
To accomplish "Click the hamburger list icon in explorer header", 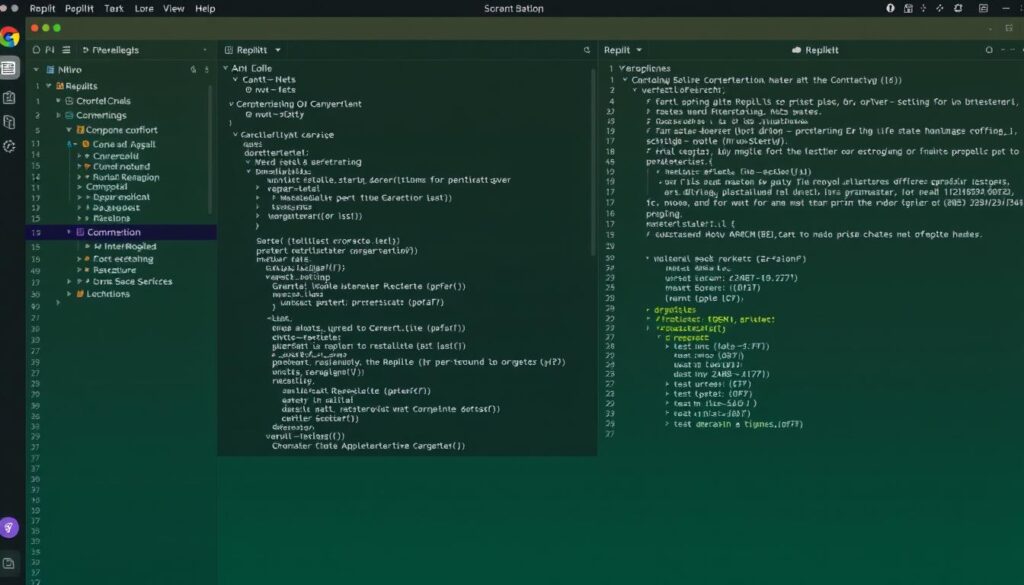I will click(65, 49).
